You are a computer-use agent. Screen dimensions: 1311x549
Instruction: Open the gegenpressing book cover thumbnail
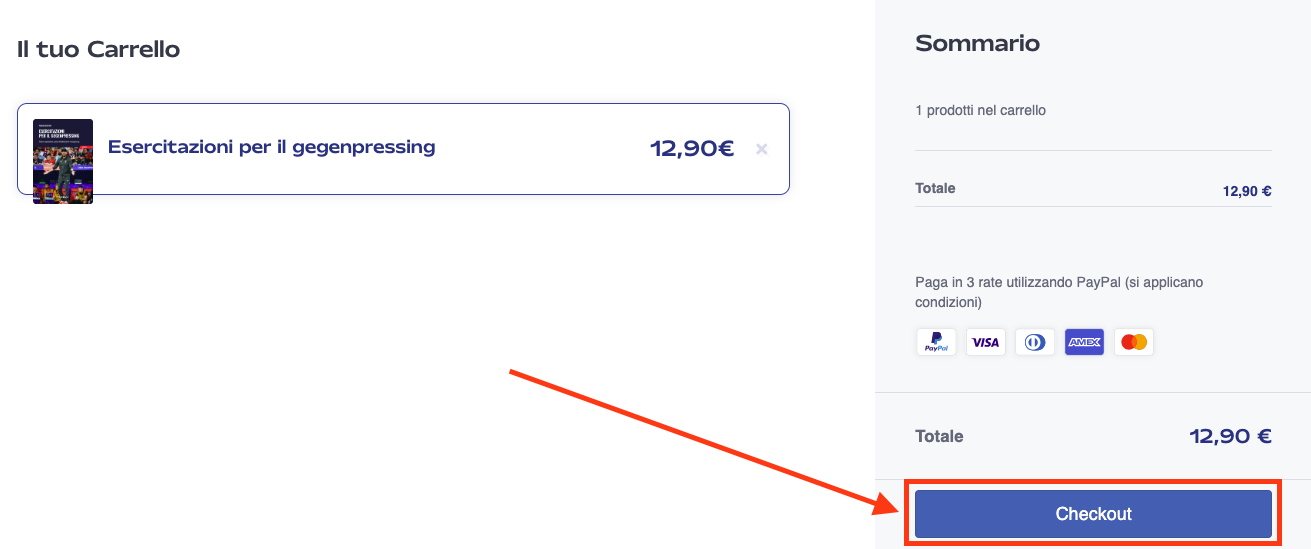click(x=63, y=161)
